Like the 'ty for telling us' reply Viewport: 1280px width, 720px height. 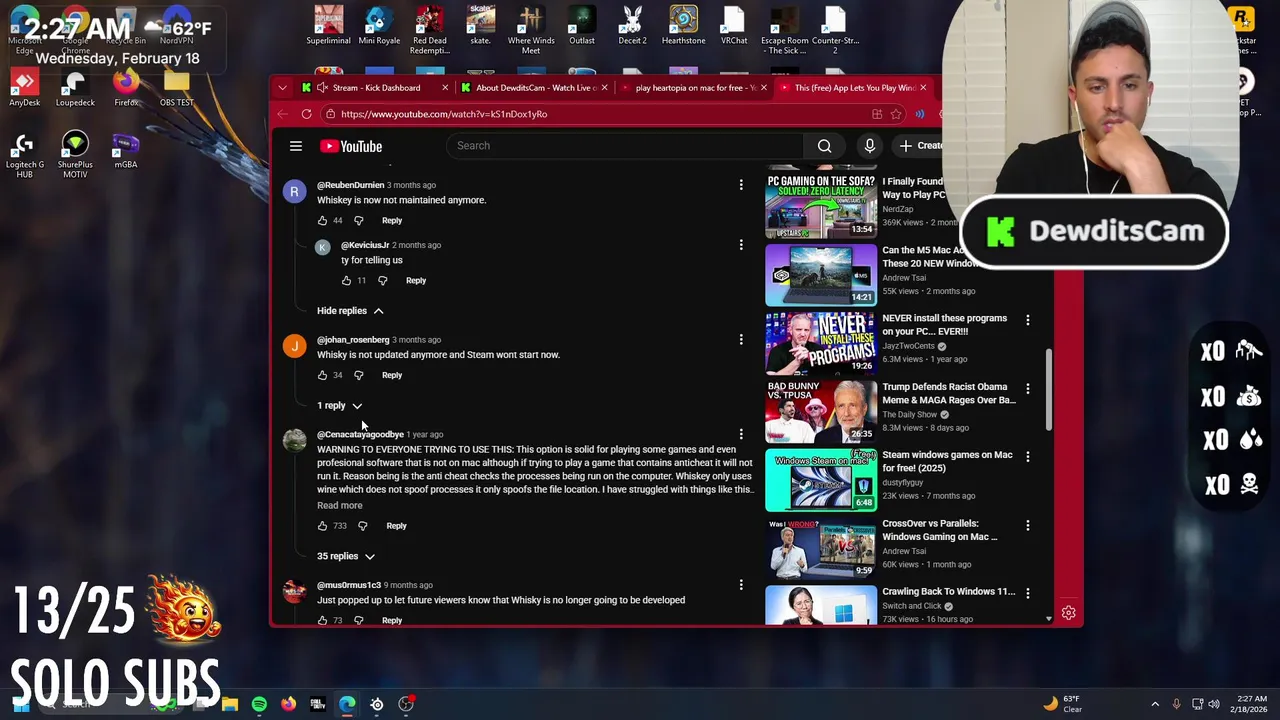click(346, 280)
